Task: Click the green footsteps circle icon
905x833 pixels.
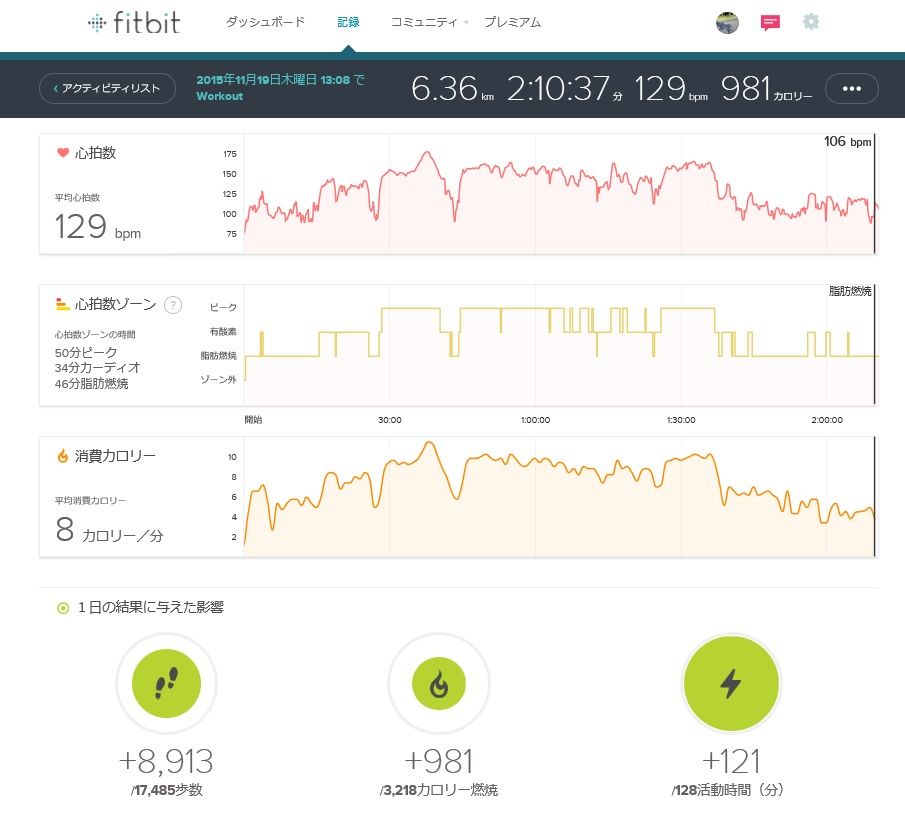Action: [x=166, y=683]
